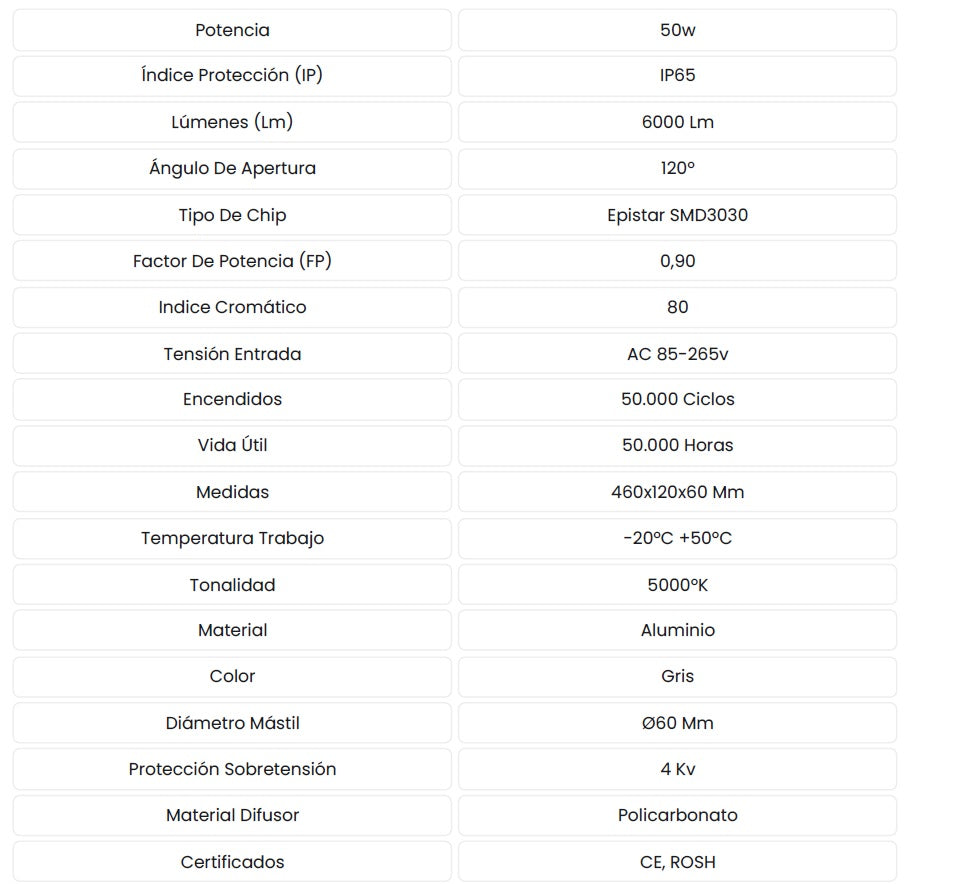Select the Ángulo De Apertura label
Viewport: 959px width, 884px height.
[232, 168]
